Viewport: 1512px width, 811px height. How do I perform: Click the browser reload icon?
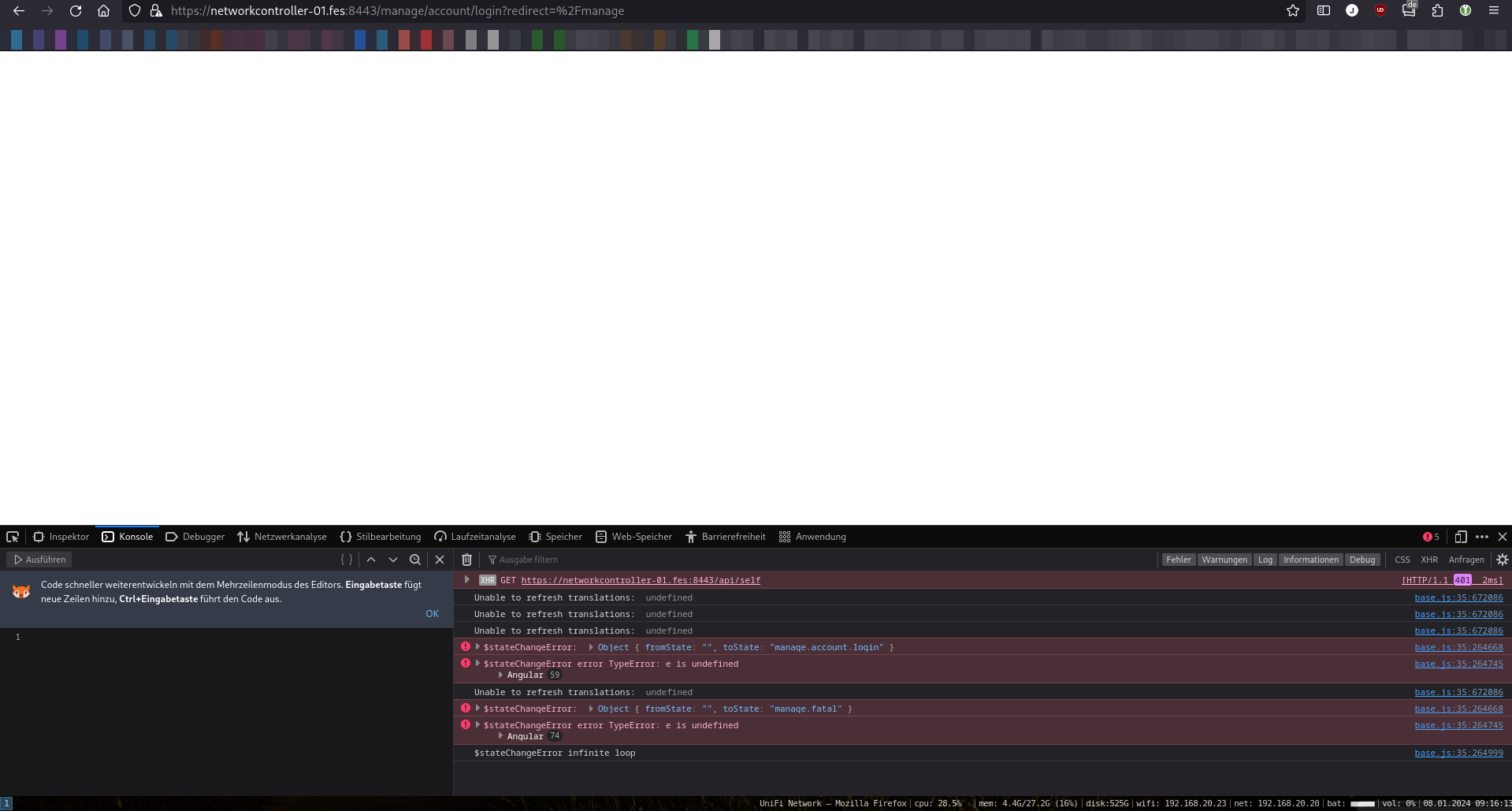coord(76,11)
